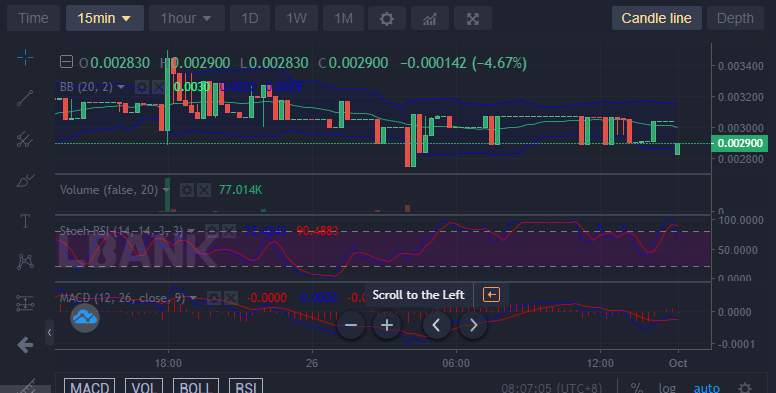Open Stoch RSI settings gear
The width and height of the screenshot is (776, 393).
(212, 231)
